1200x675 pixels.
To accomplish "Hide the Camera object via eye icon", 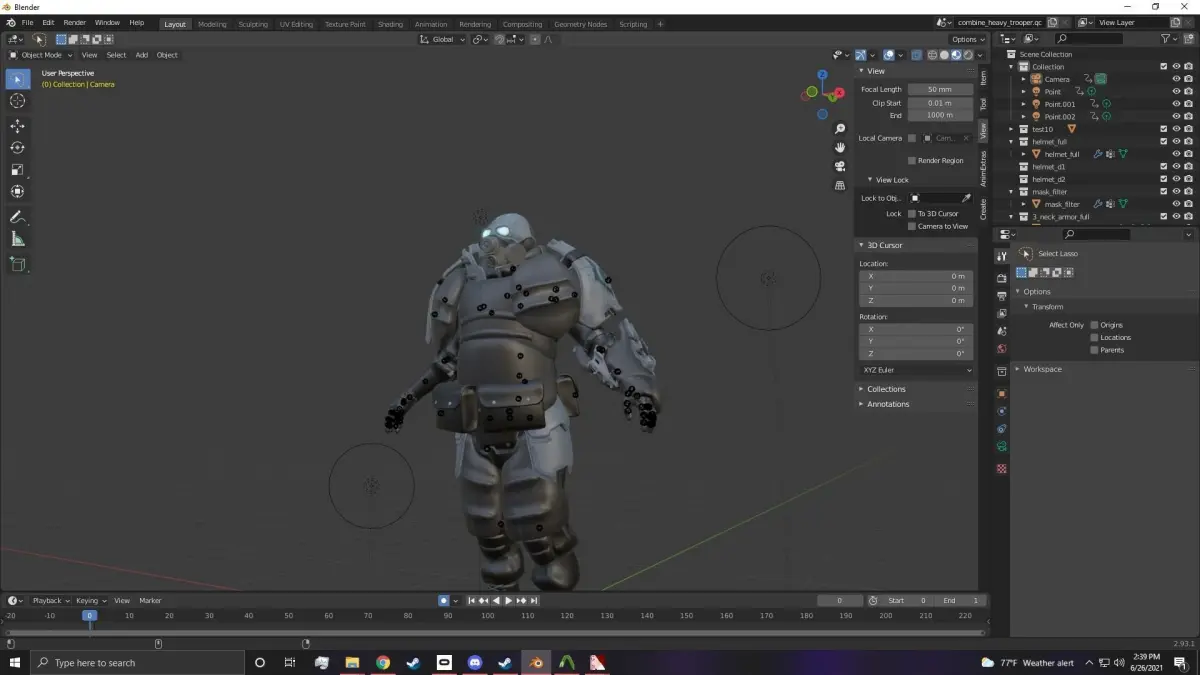I will click(1176, 79).
